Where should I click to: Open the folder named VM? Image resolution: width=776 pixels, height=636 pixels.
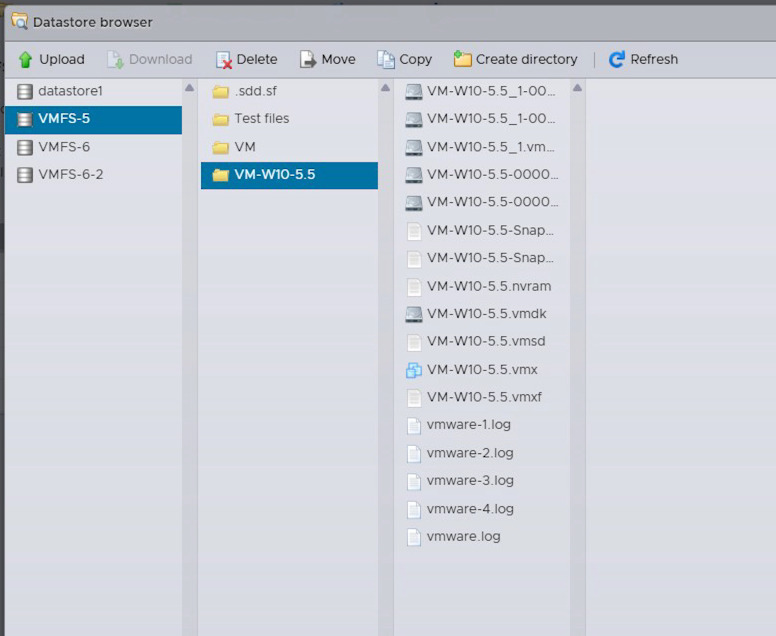[289, 147]
